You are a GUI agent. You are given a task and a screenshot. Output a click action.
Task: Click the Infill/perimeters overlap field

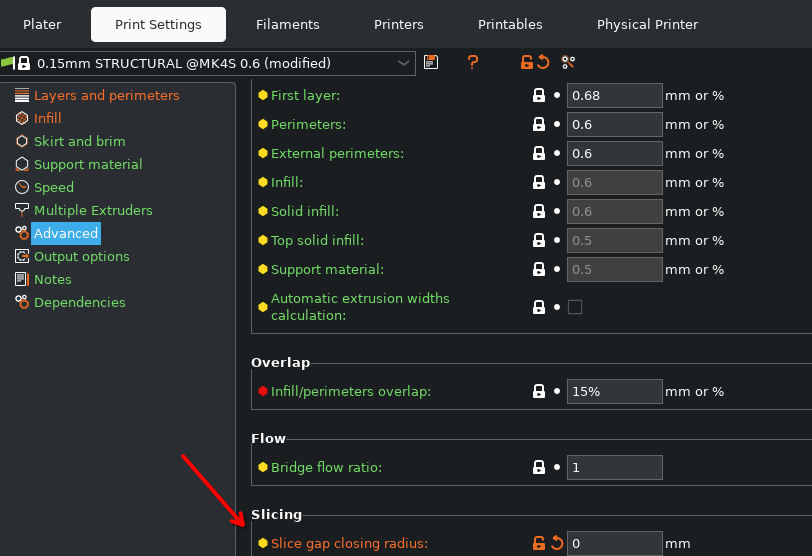click(614, 391)
